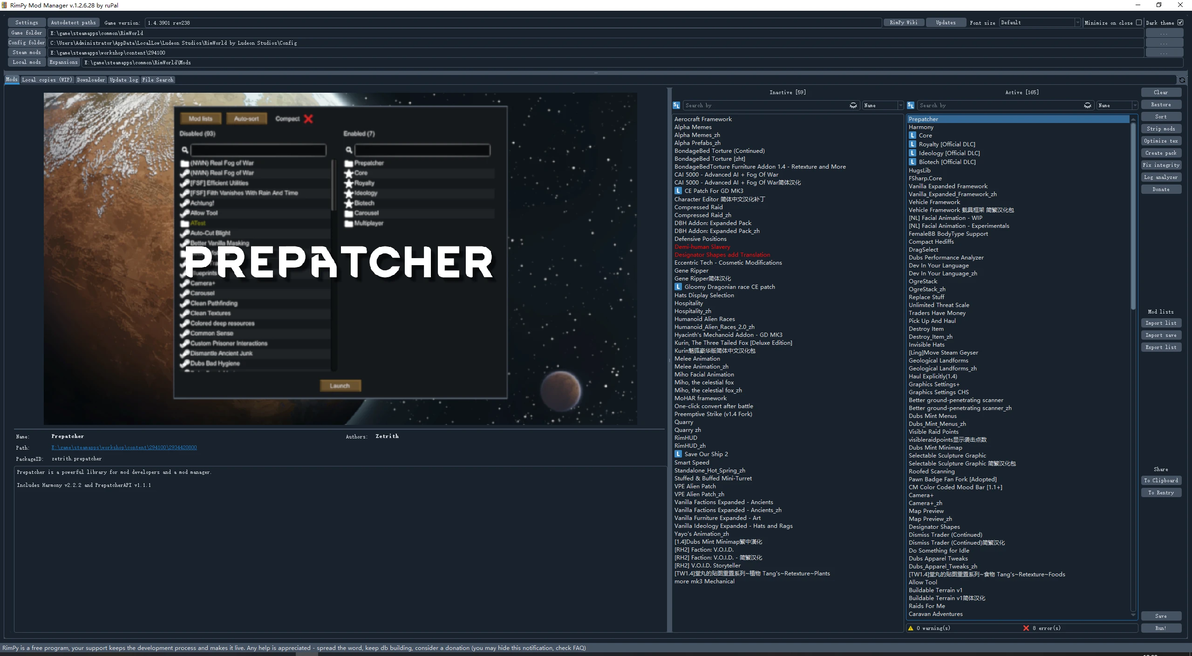This screenshot has height=656, width=1192.
Task: Toggle the Dark theme checkbox
Action: pyautogui.click(x=1180, y=23)
